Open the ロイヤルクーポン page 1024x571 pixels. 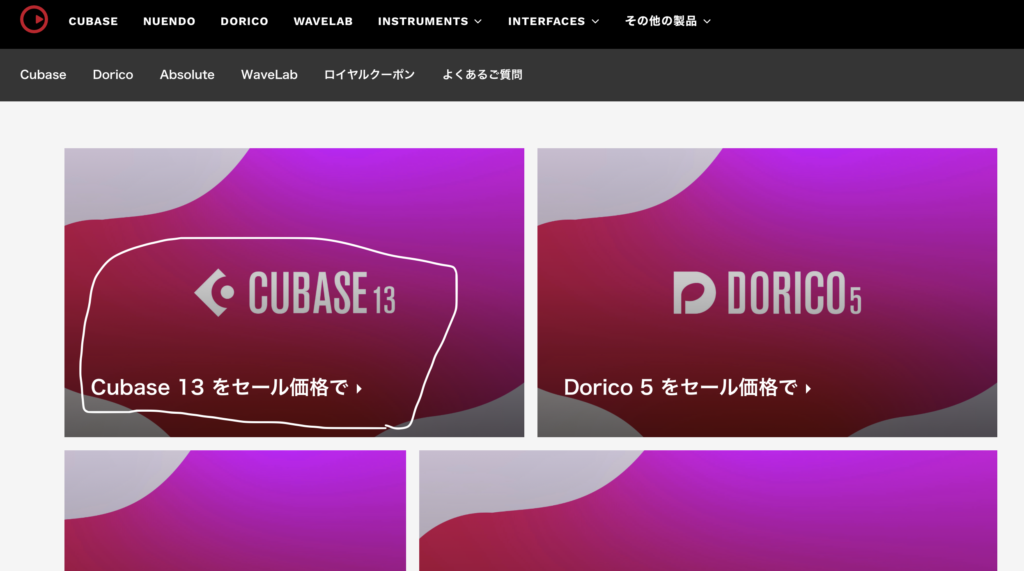coord(369,75)
